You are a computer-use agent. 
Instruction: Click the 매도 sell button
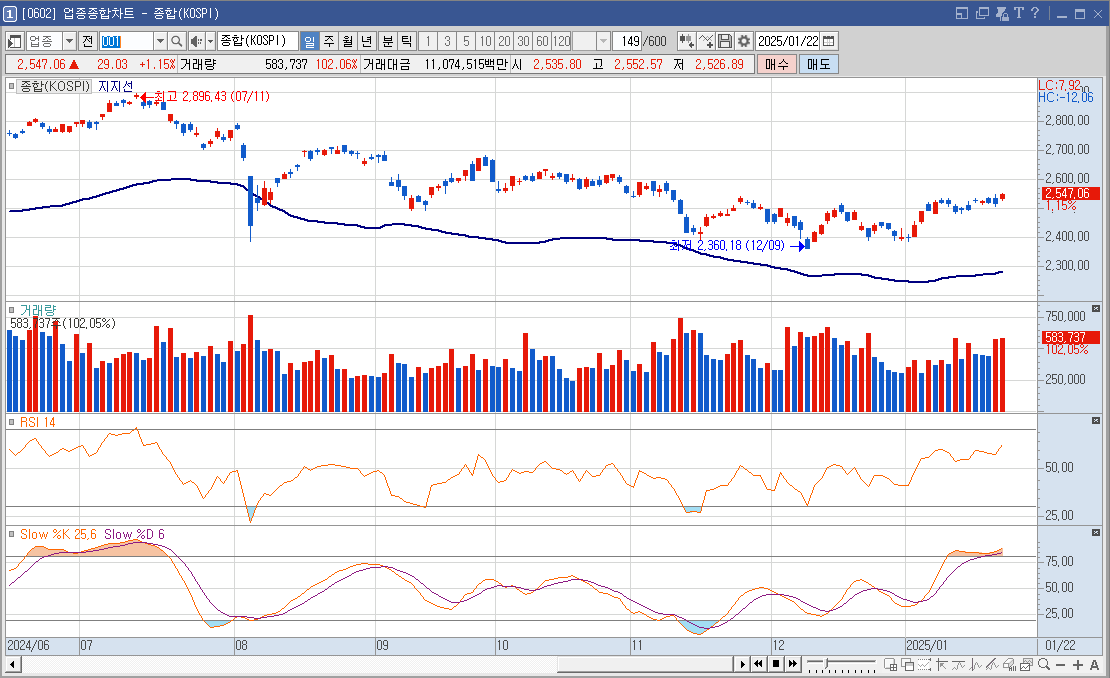[818, 64]
